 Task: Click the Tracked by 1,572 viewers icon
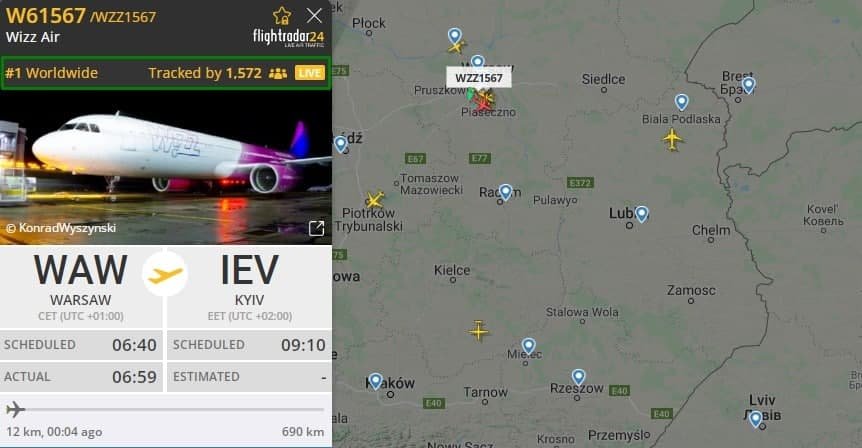click(x=278, y=73)
